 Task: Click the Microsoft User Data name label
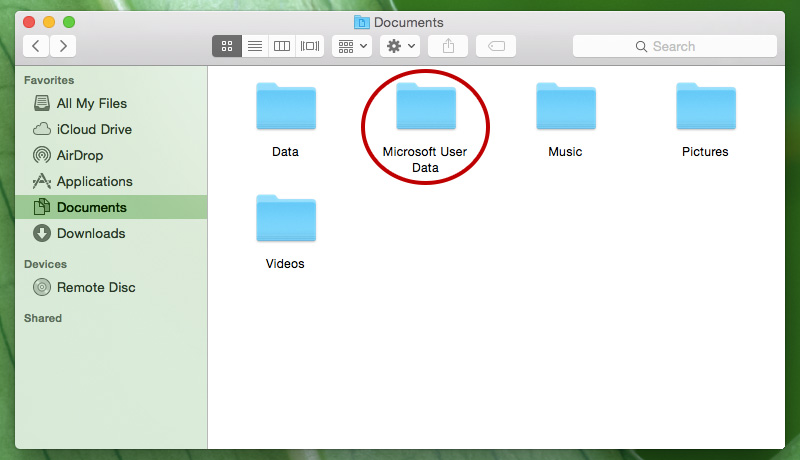pyautogui.click(x=425, y=160)
